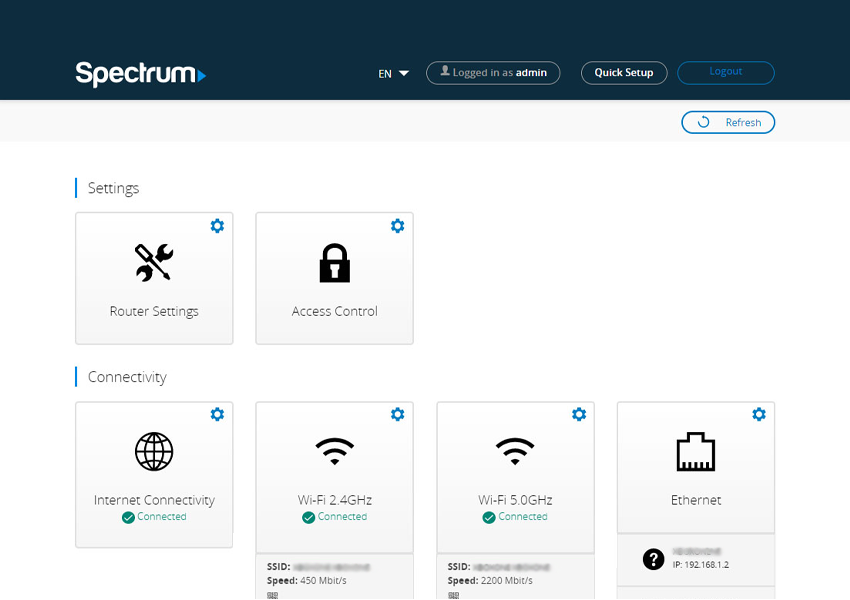Click the Wi-Fi 5.0GHz label
Viewport: 850px width, 600px height.
pyautogui.click(x=515, y=500)
